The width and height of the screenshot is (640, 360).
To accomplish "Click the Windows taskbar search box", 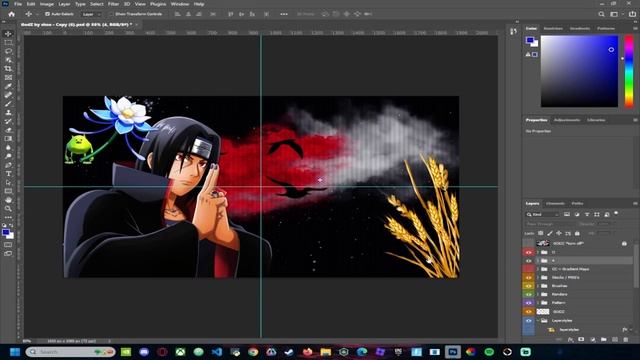I will click(x=71, y=351).
